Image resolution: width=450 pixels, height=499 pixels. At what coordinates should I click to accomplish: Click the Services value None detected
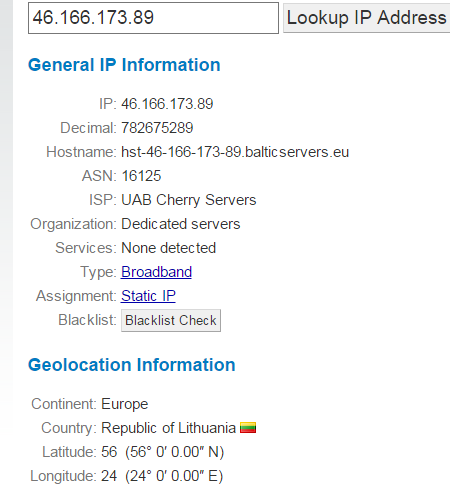(x=169, y=248)
